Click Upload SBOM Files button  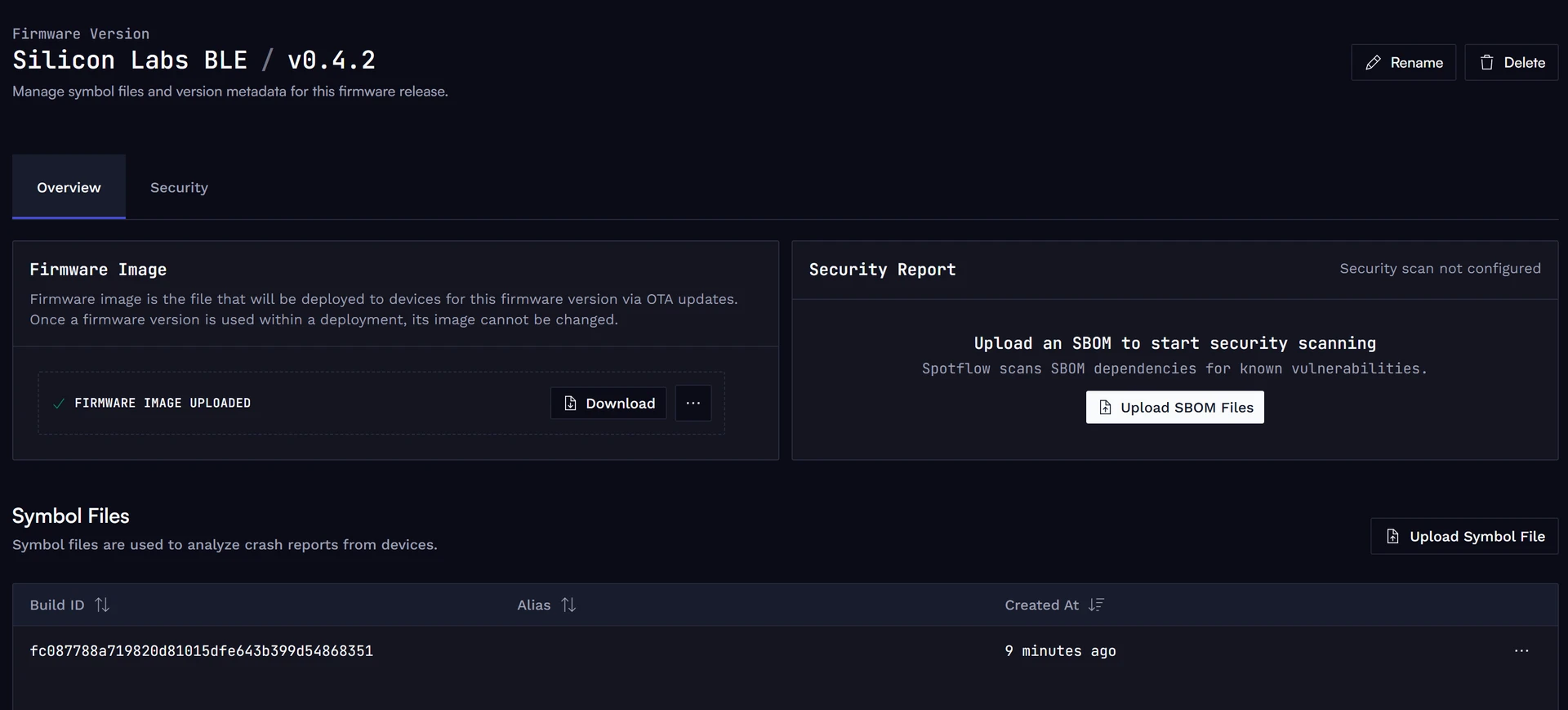1174,407
